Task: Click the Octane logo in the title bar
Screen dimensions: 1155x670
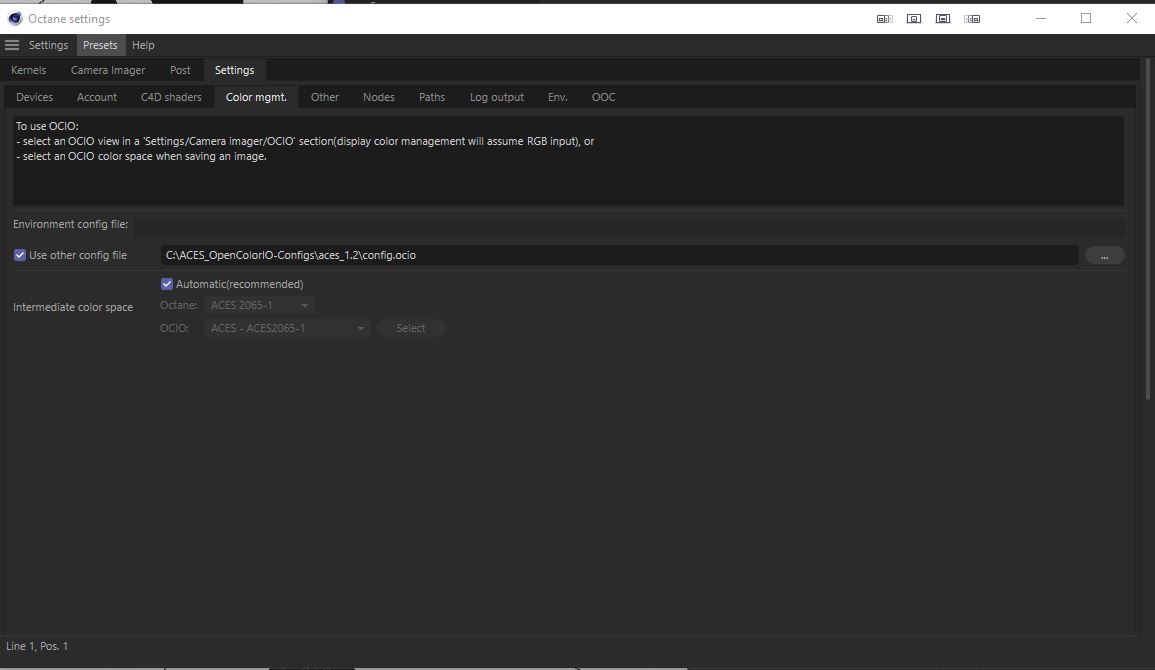Action: coord(15,18)
